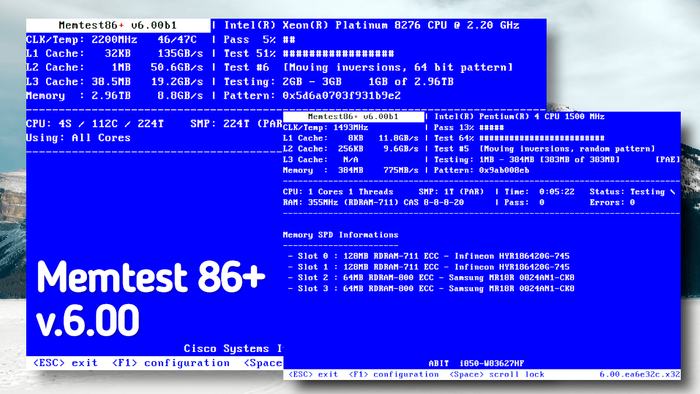
Task: Select the L2 Cache 1MB row
Action: (x=115, y=67)
